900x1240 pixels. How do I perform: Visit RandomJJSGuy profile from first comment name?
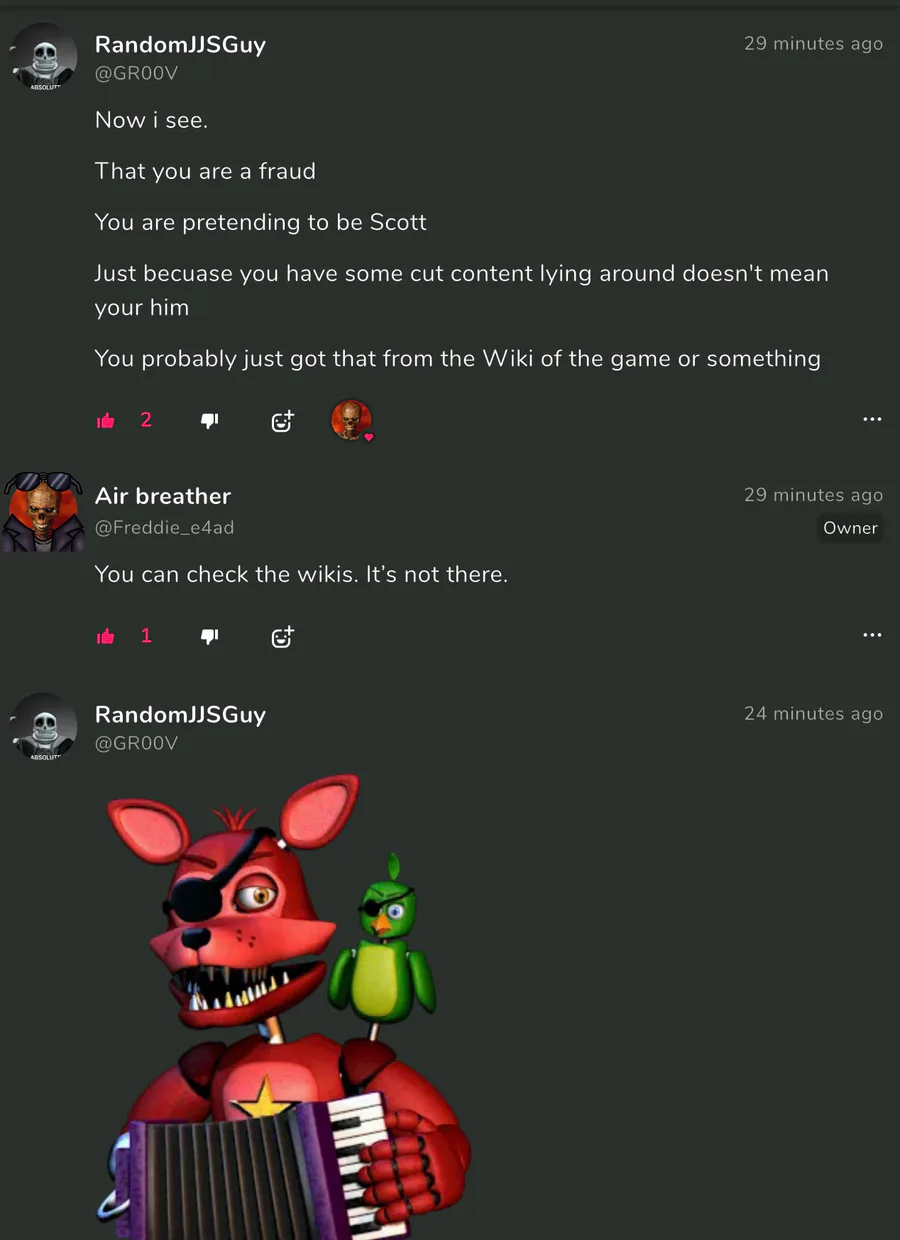[180, 45]
